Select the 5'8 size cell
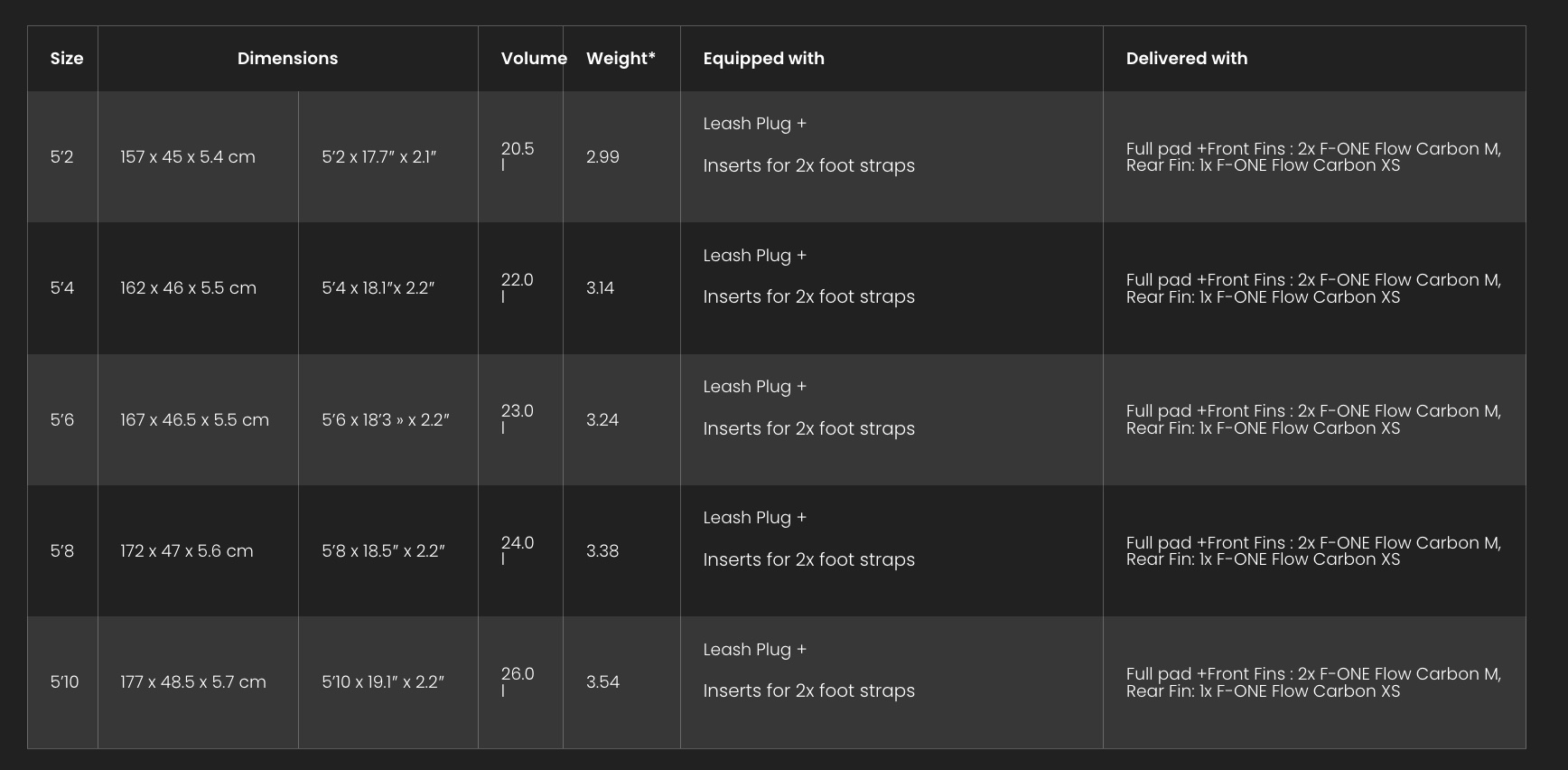 [62, 551]
